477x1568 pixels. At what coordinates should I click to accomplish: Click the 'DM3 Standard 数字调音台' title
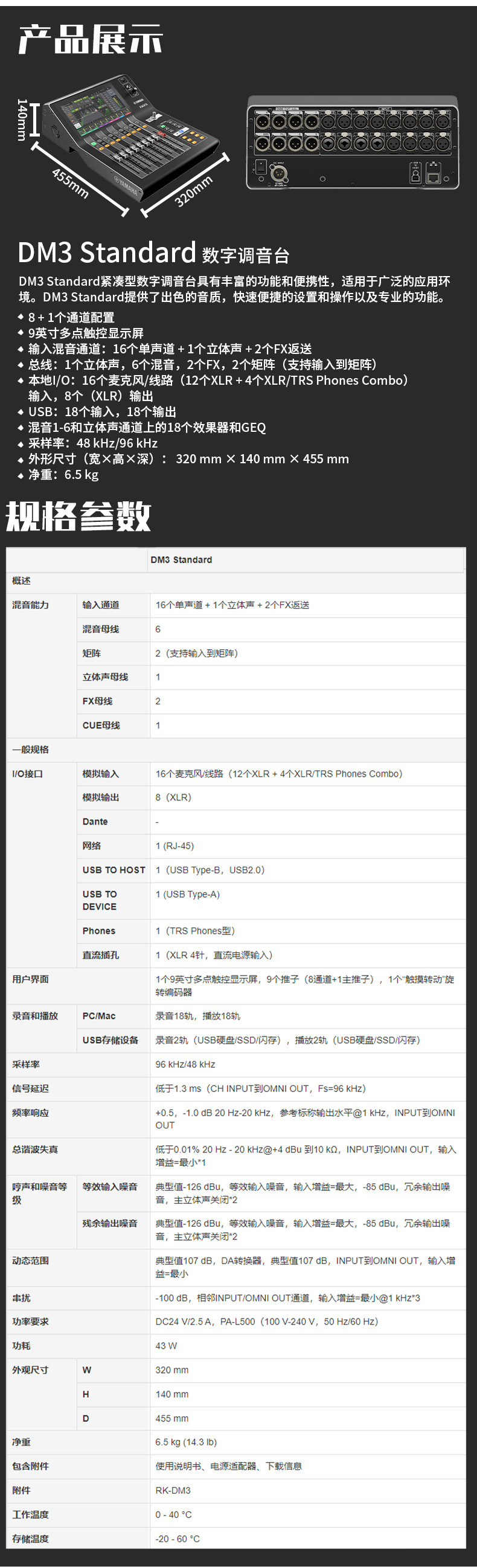pos(153,252)
